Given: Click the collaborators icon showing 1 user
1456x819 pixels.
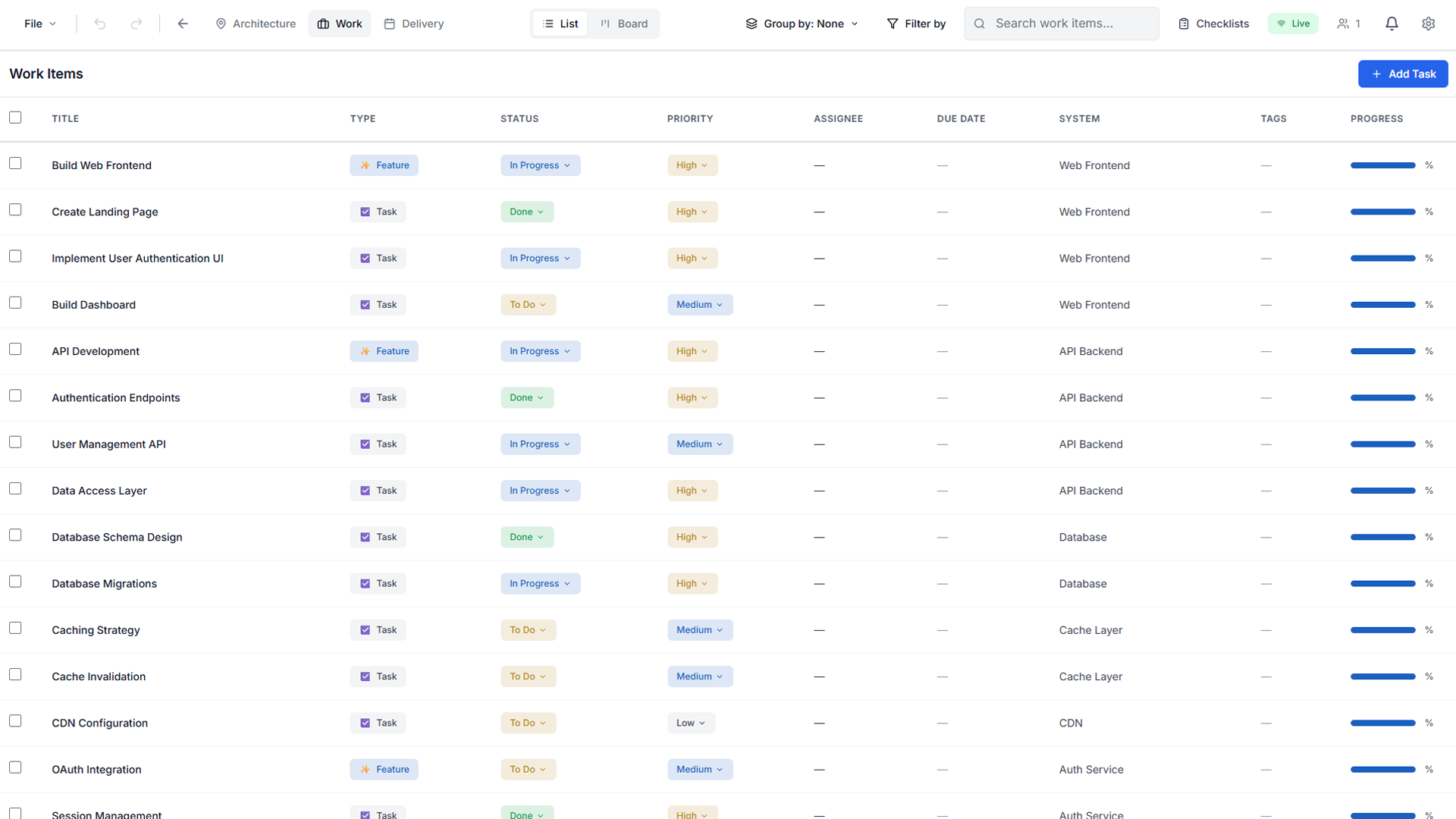Looking at the screenshot, I should (1348, 24).
